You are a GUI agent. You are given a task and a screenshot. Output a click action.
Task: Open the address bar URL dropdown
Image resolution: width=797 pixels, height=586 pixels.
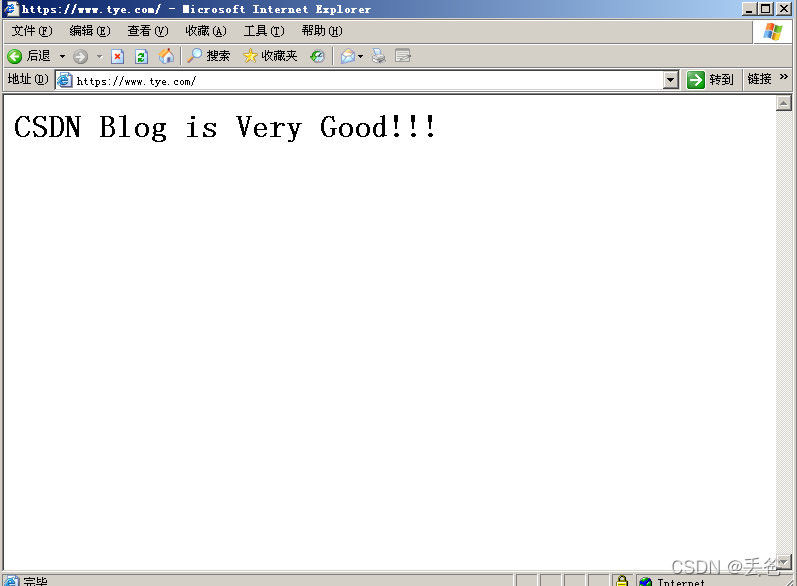(671, 80)
